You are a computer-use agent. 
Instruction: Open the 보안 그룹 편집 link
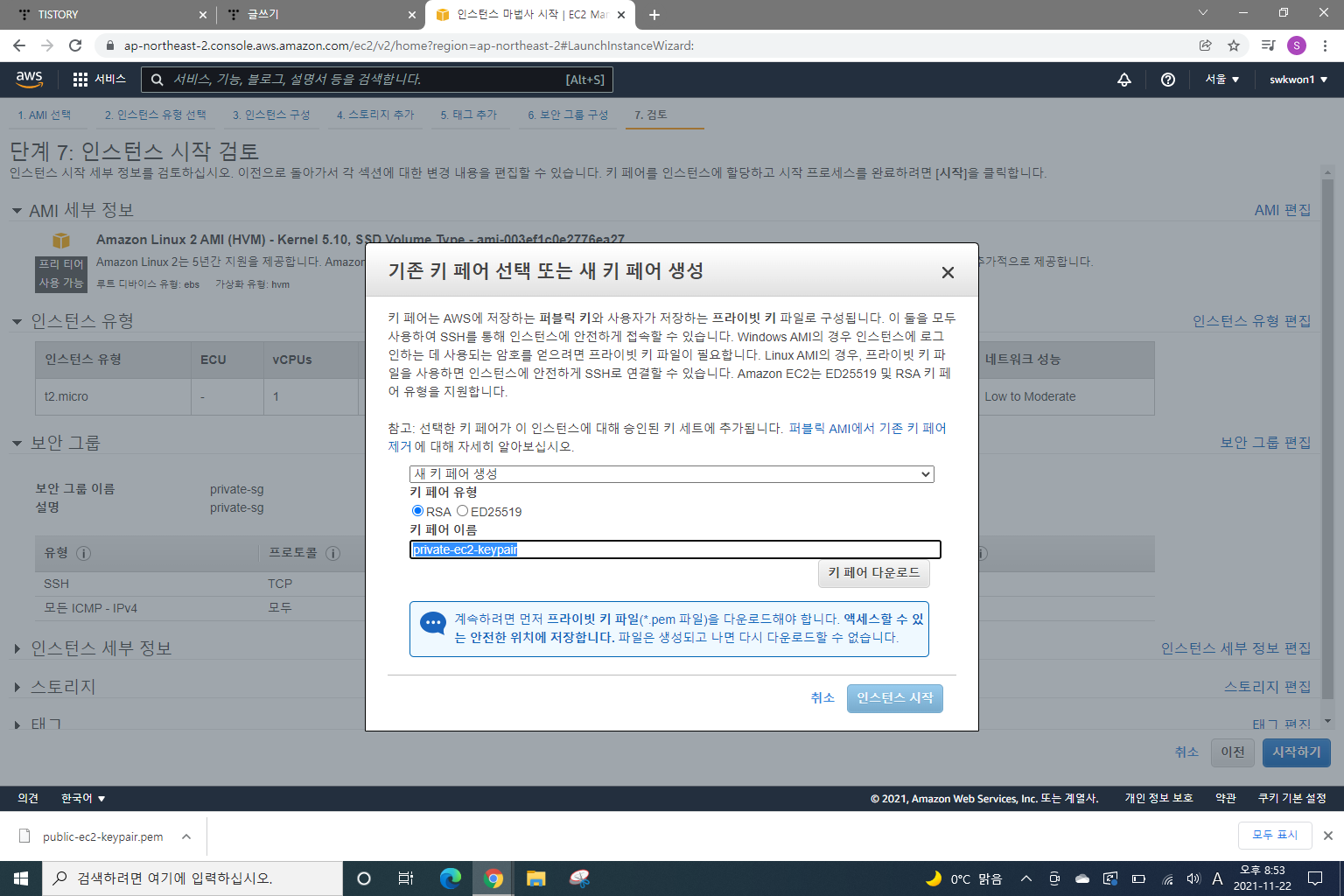1266,443
